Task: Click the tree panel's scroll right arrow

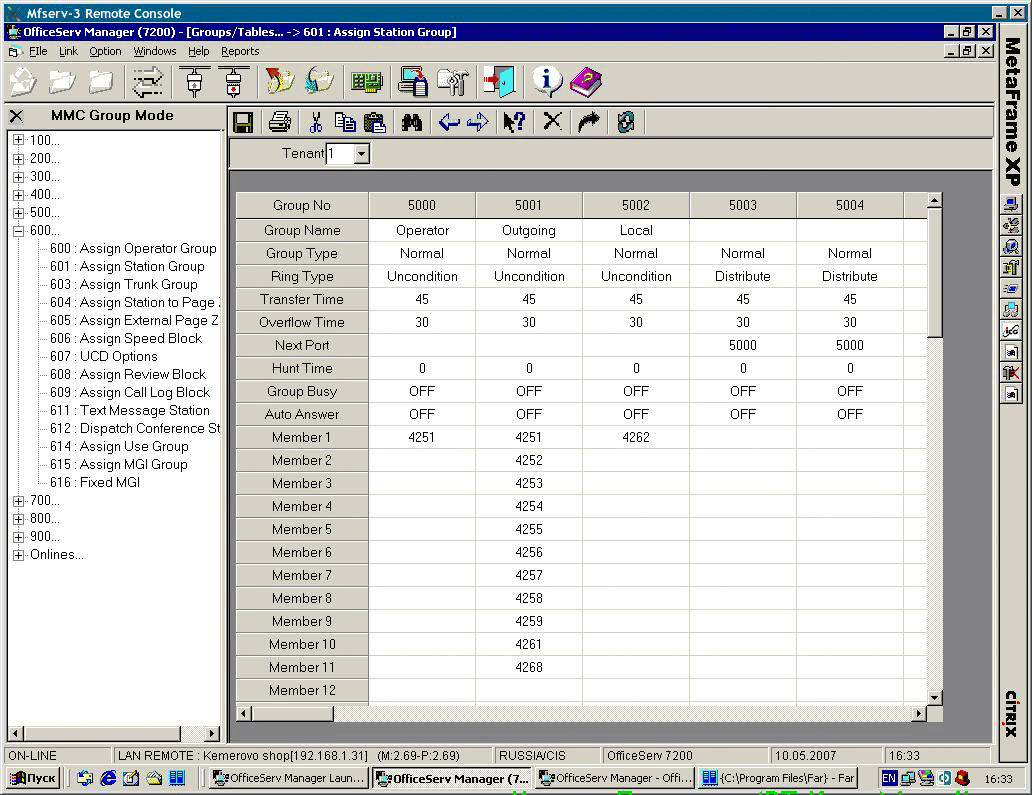Action: [212, 733]
